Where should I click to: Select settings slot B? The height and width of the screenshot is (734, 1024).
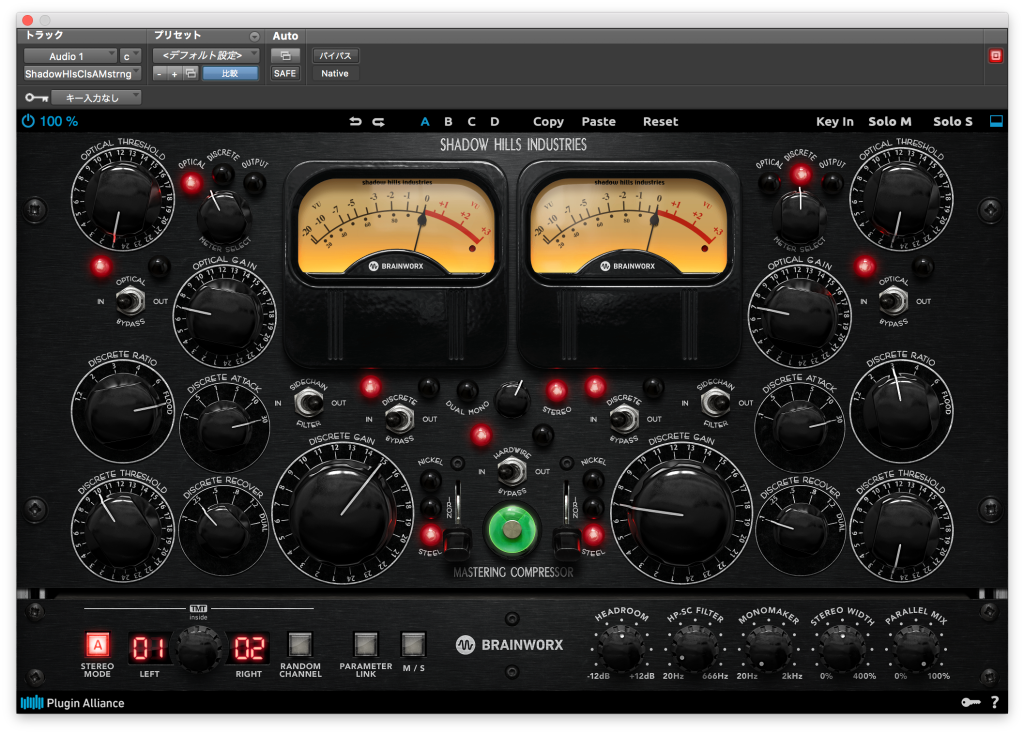[448, 121]
